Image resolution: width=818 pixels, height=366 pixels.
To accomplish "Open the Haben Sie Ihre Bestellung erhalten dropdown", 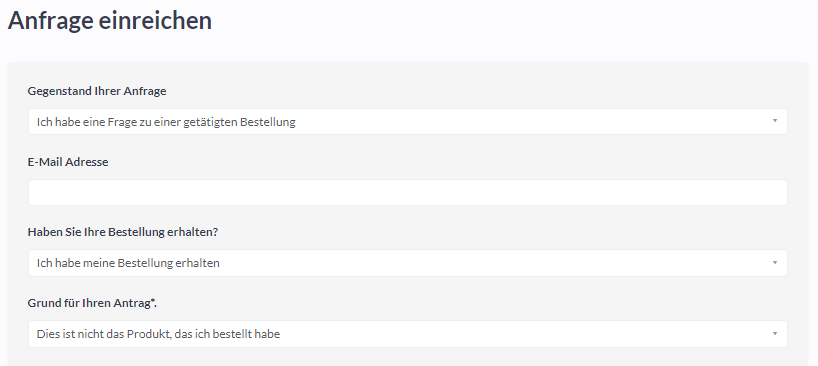I will coord(407,263).
